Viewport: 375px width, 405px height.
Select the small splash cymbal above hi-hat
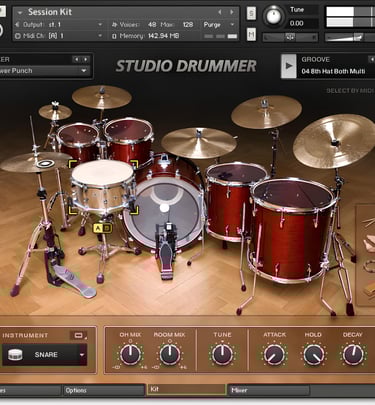[55, 112]
